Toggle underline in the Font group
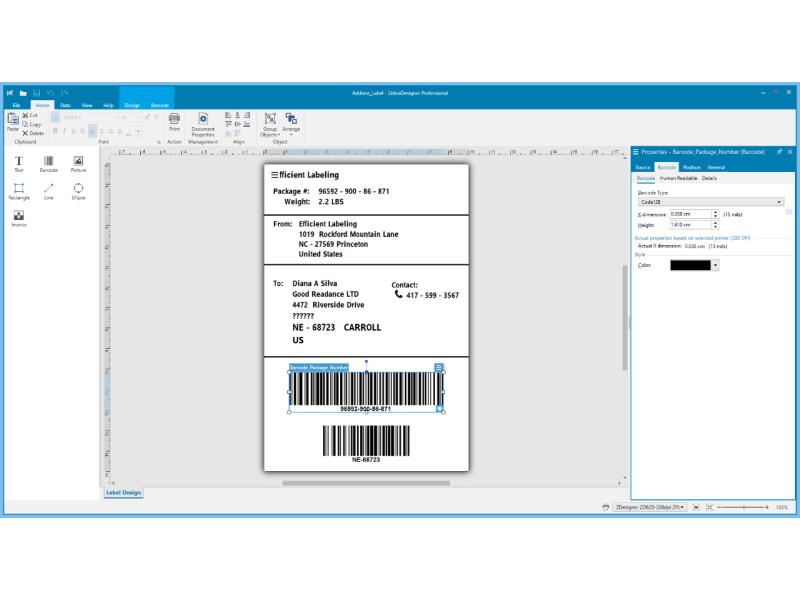This screenshot has height=600, width=800. pos(73,131)
